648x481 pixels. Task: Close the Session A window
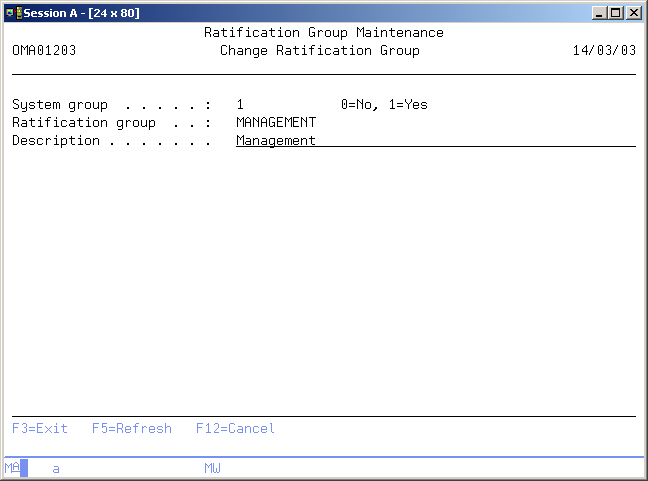[634, 13]
